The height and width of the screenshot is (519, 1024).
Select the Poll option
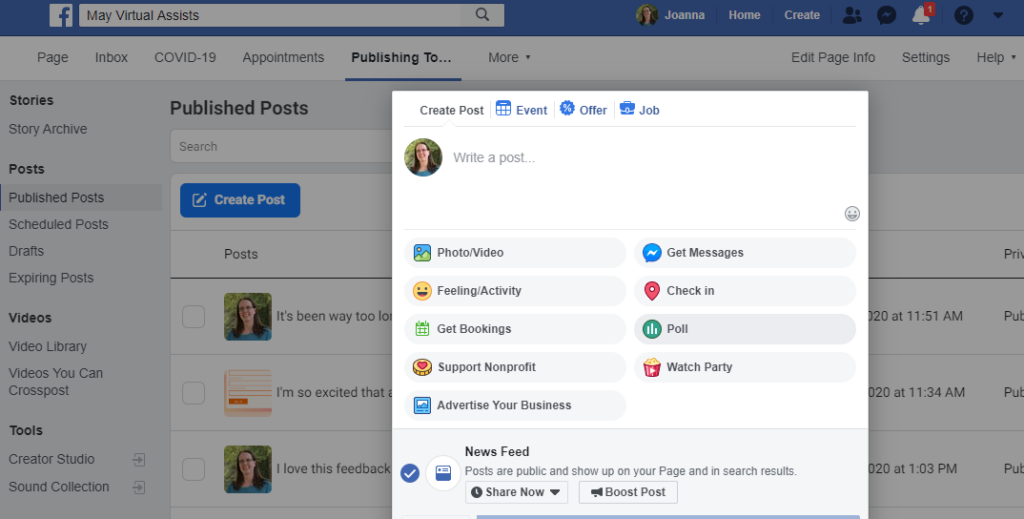[x=744, y=329]
